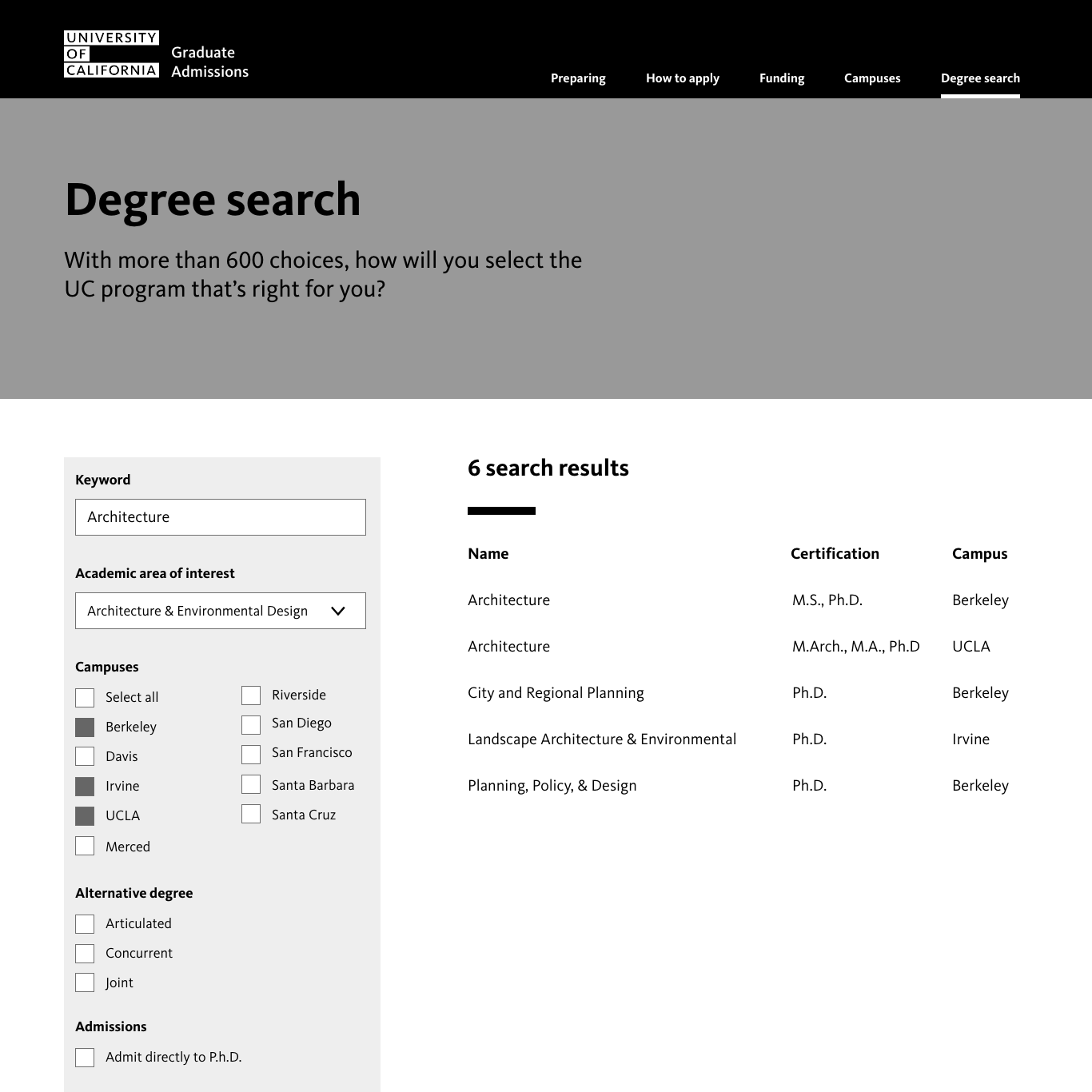
Task: Enable the Articulated degree checkbox
Action: pyautogui.click(x=85, y=924)
